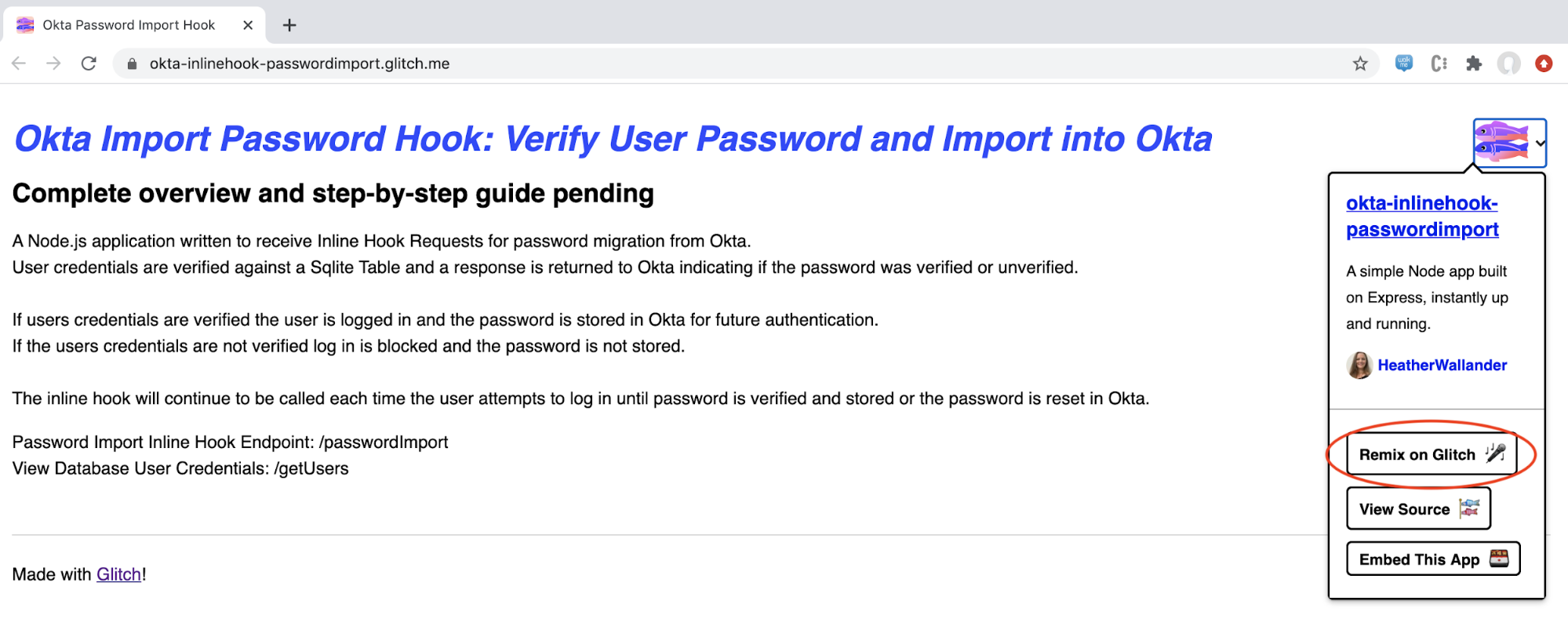The height and width of the screenshot is (619, 1568).
Task: Open HeatherWallander's profile link
Action: pos(1442,365)
